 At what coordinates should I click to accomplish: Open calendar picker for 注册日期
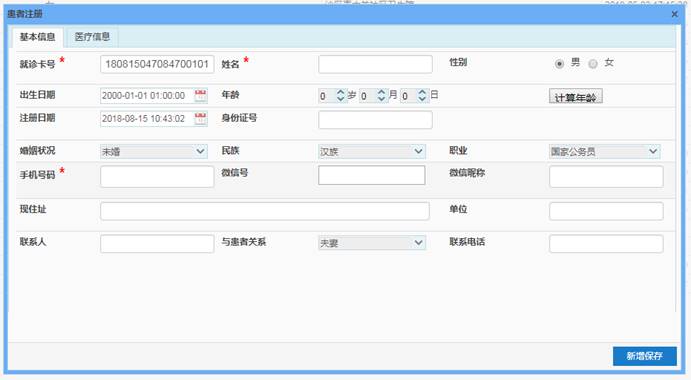tap(201, 119)
